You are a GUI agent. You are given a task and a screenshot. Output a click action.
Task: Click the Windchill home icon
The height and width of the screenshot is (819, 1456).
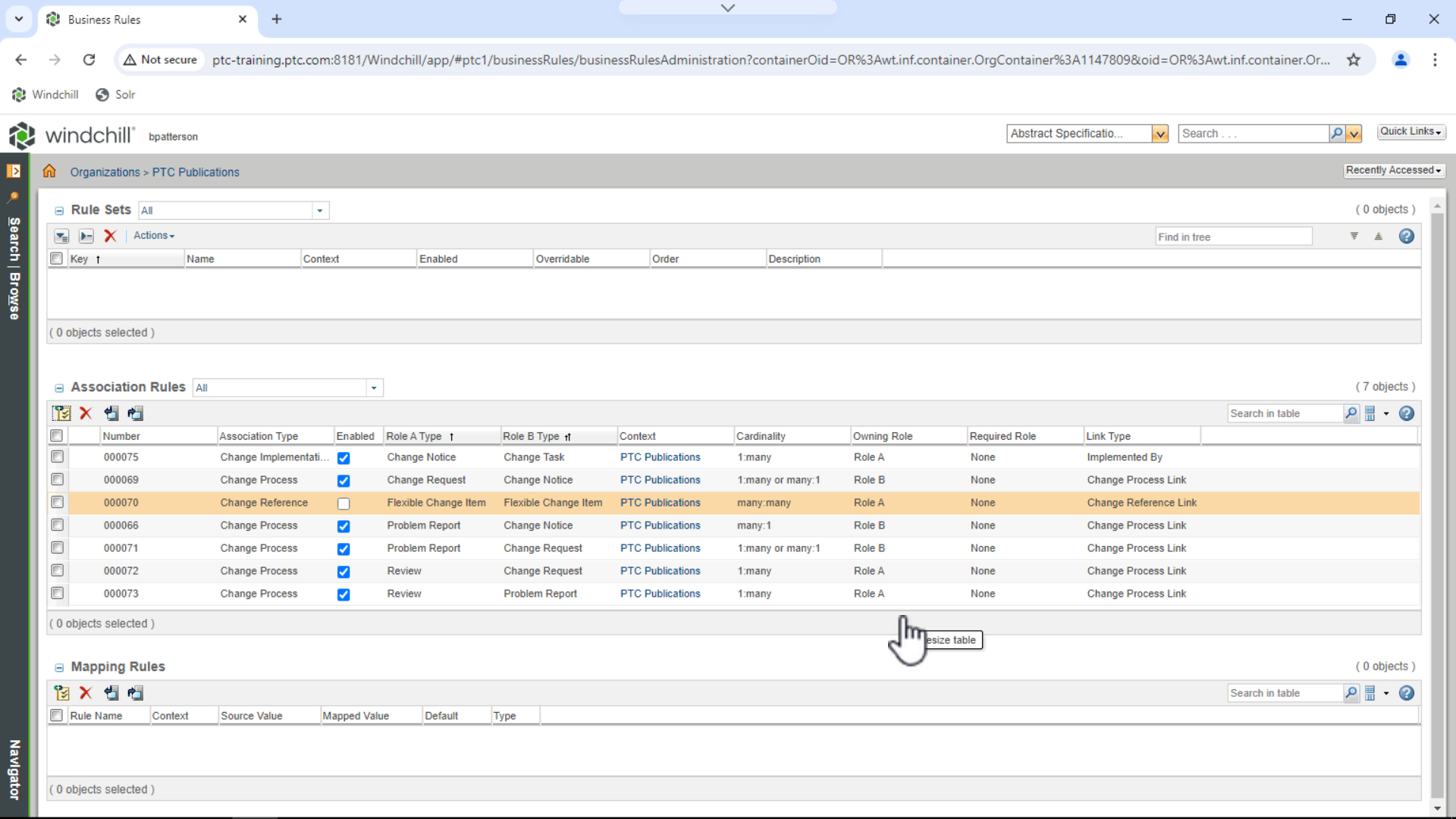[x=49, y=171]
